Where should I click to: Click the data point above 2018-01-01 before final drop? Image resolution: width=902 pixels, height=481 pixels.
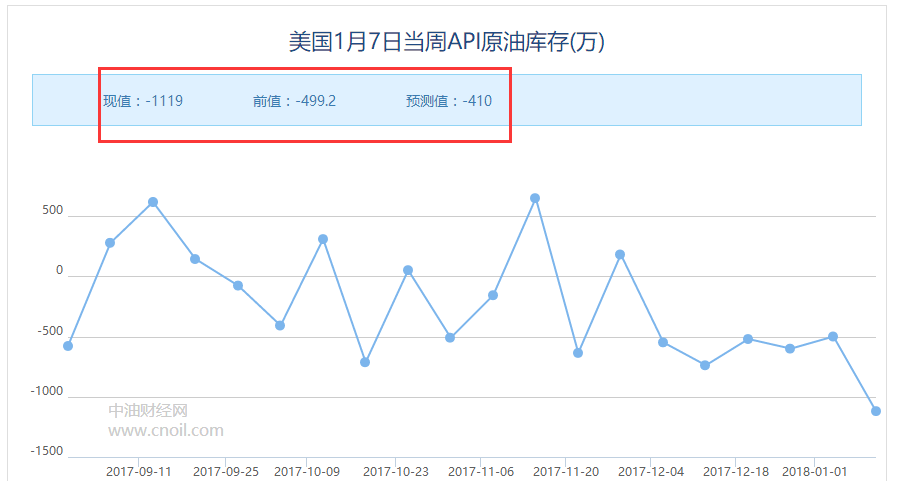833,337
